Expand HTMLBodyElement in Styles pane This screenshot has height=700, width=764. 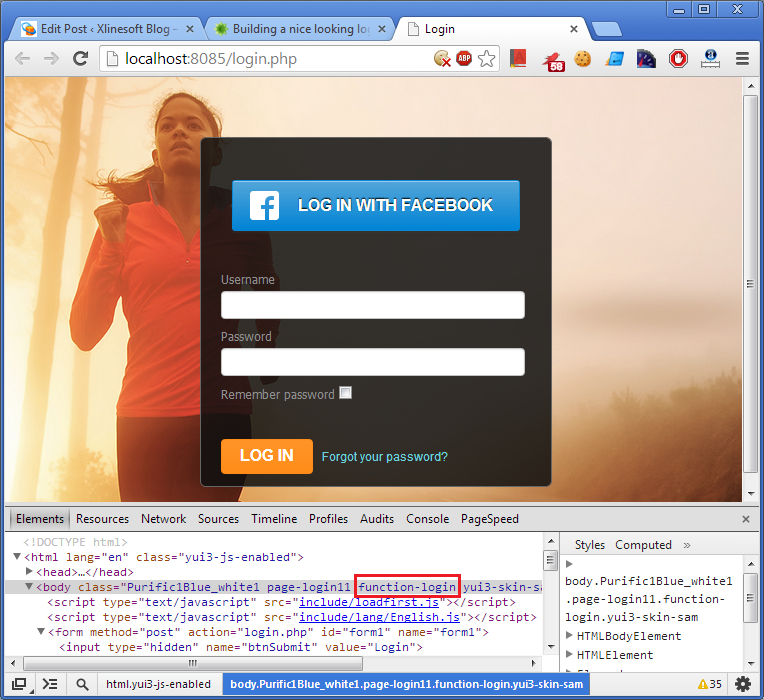(569, 635)
